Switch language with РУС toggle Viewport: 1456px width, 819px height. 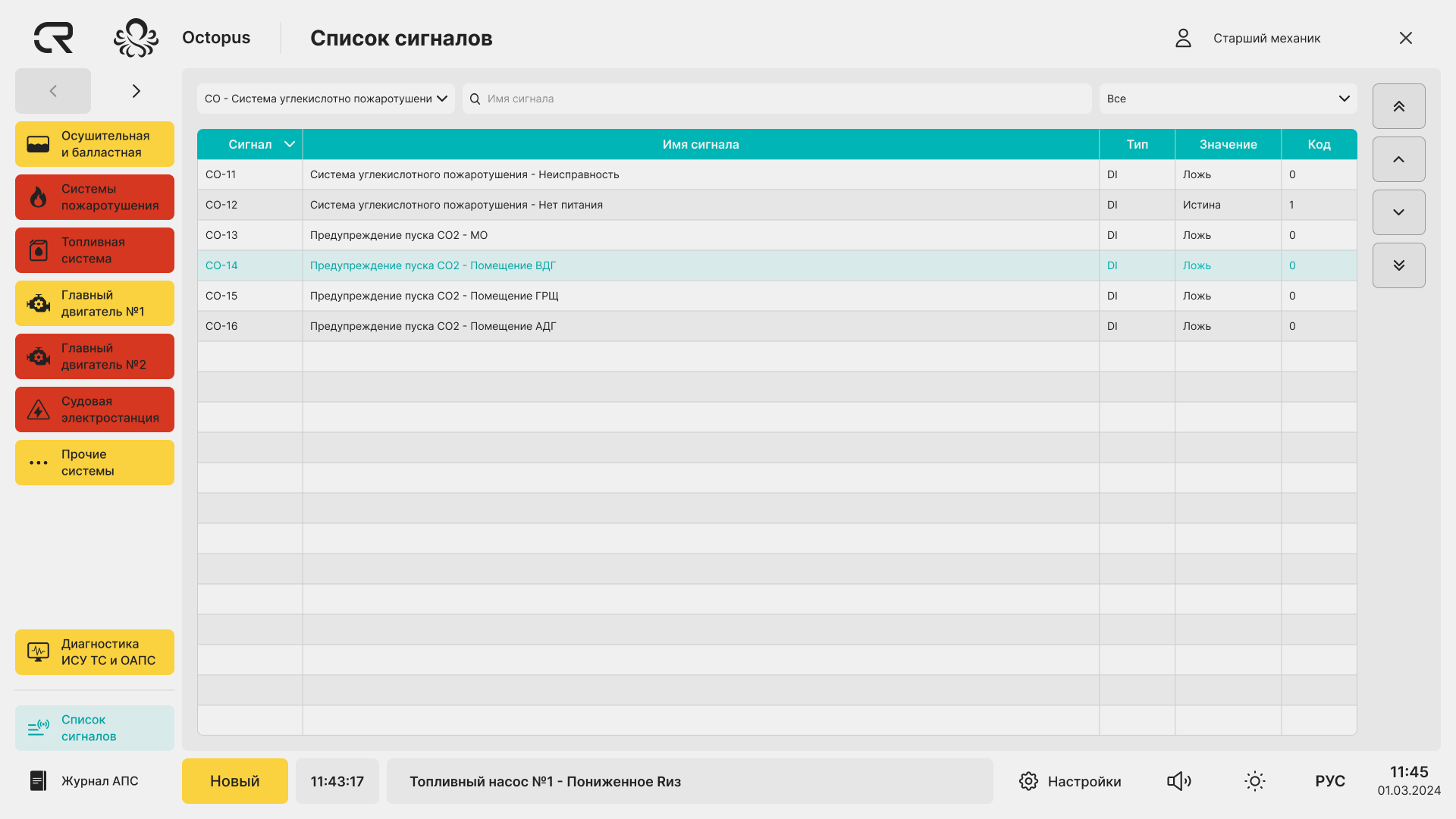point(1330,781)
